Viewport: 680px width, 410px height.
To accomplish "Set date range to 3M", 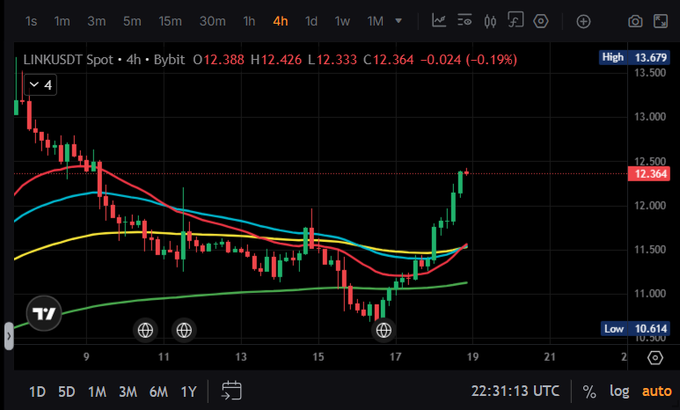I will [128, 392].
